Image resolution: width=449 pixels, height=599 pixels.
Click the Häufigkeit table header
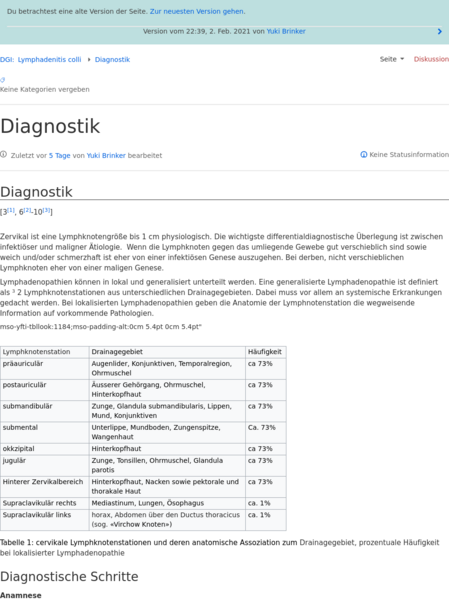coord(266,352)
